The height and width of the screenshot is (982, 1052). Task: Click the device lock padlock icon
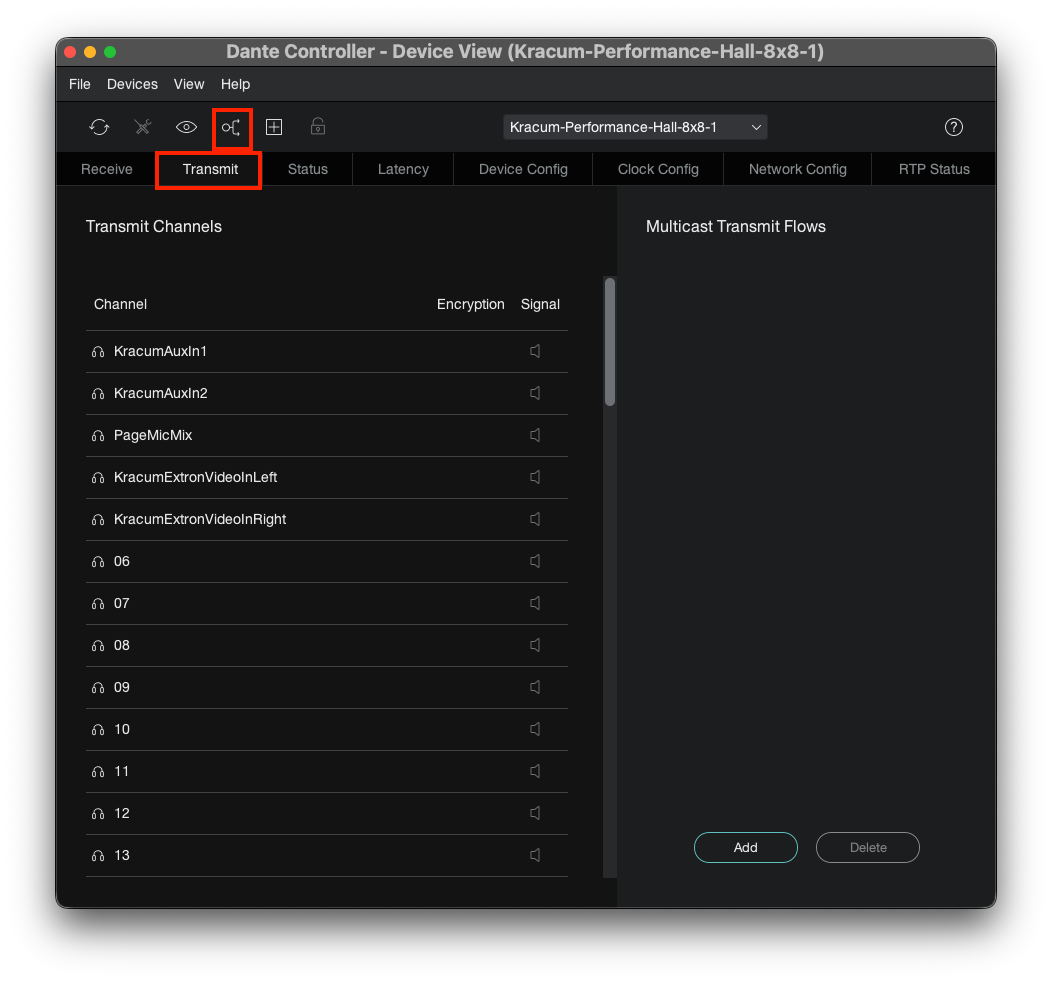coord(318,127)
